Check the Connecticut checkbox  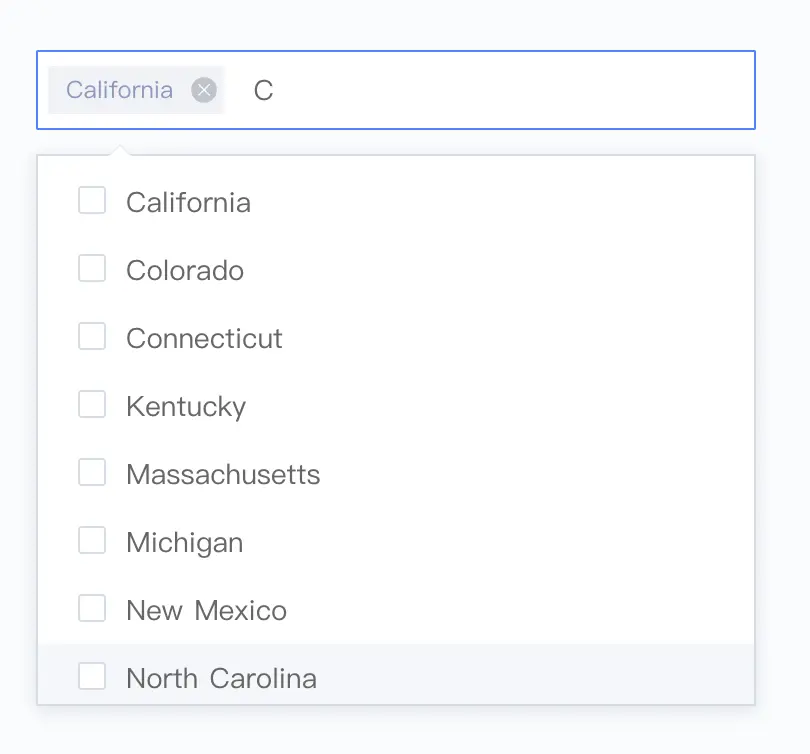coord(92,337)
